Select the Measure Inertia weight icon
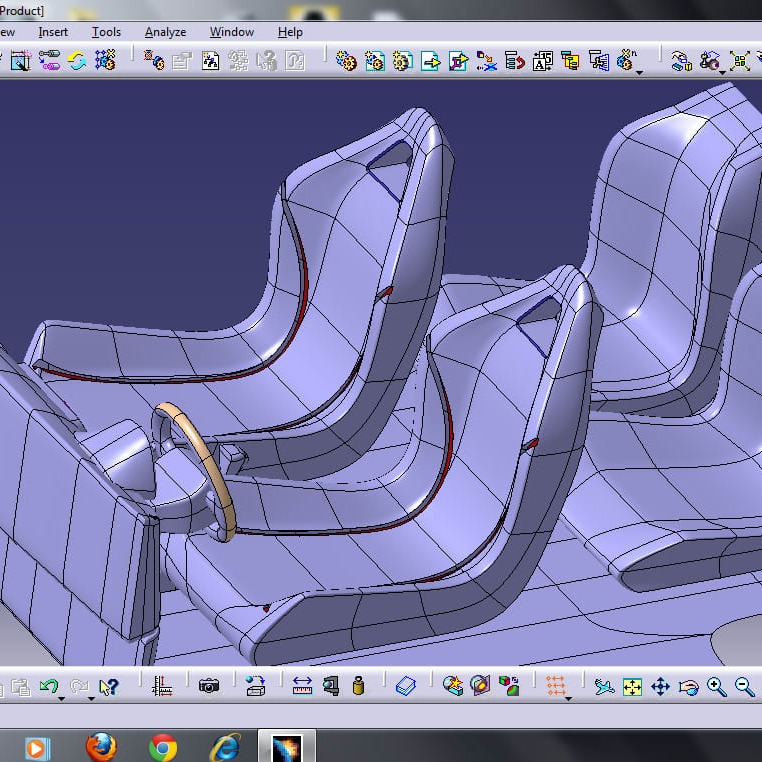This screenshot has width=762, height=762. 359,686
